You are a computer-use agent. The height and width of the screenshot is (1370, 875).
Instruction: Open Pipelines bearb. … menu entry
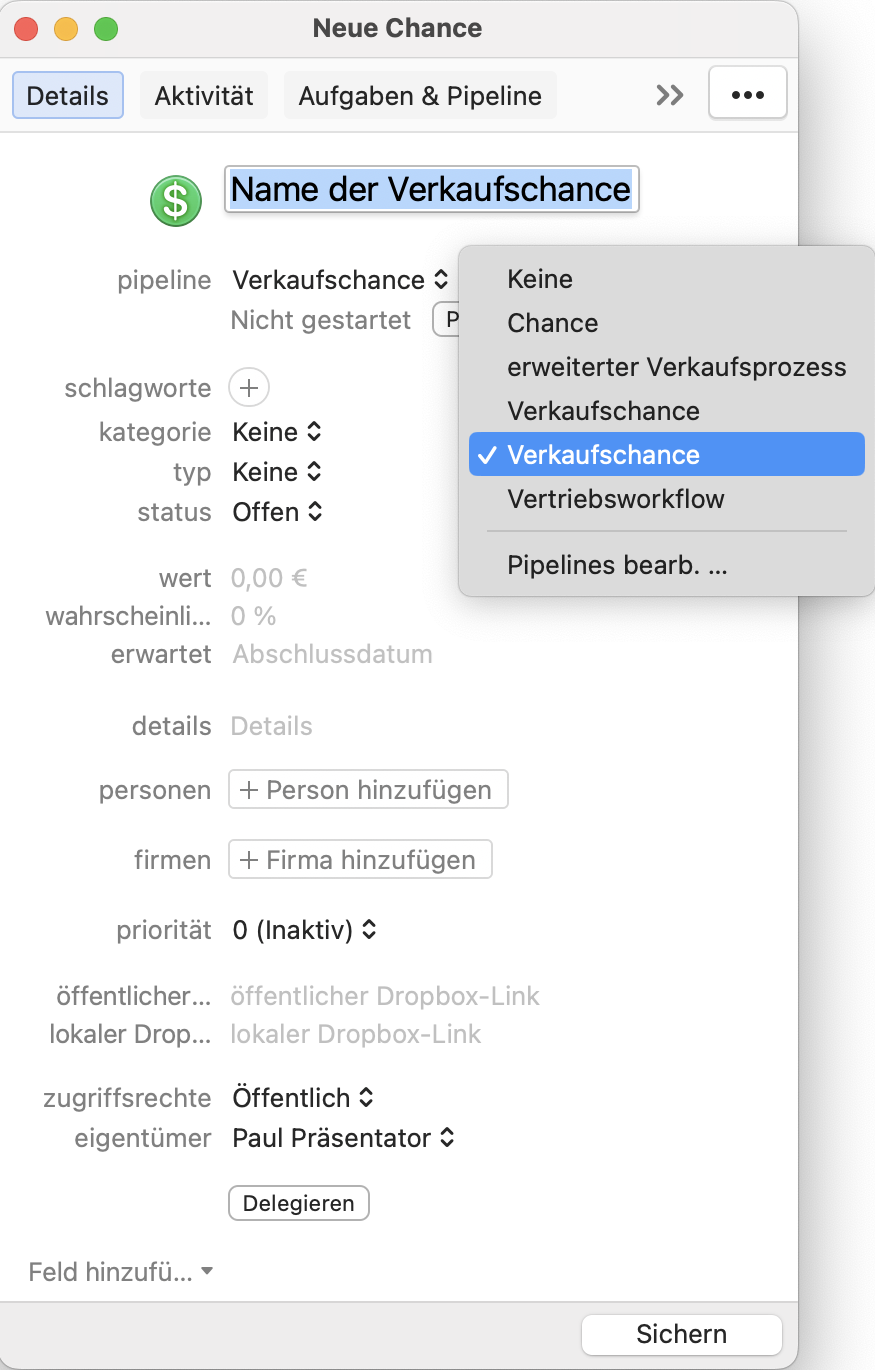616,565
